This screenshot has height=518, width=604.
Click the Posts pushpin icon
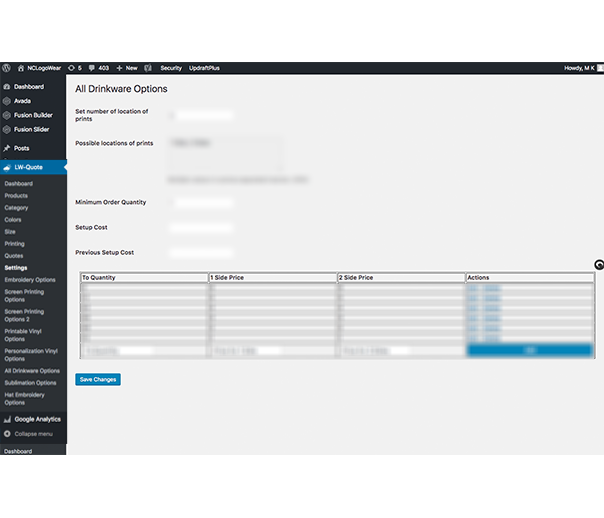point(7,148)
